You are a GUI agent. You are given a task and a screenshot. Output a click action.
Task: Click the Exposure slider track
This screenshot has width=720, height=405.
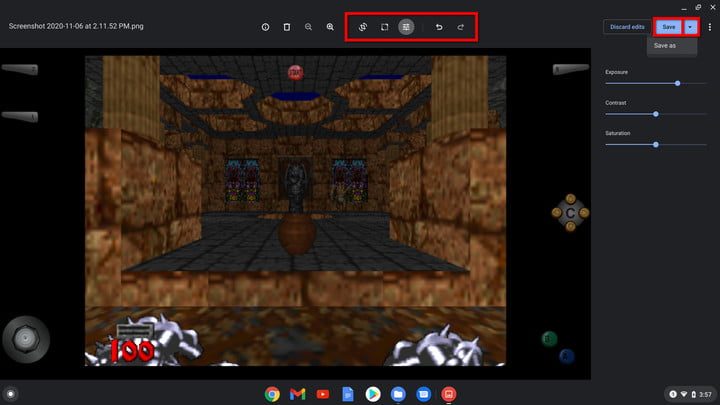[640, 83]
